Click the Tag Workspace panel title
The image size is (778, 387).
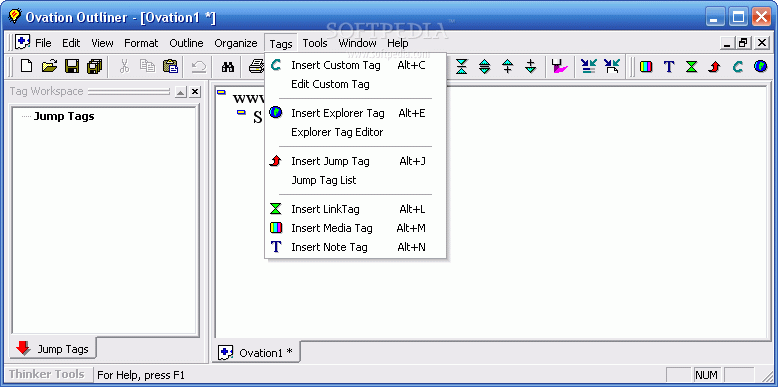pos(46,92)
